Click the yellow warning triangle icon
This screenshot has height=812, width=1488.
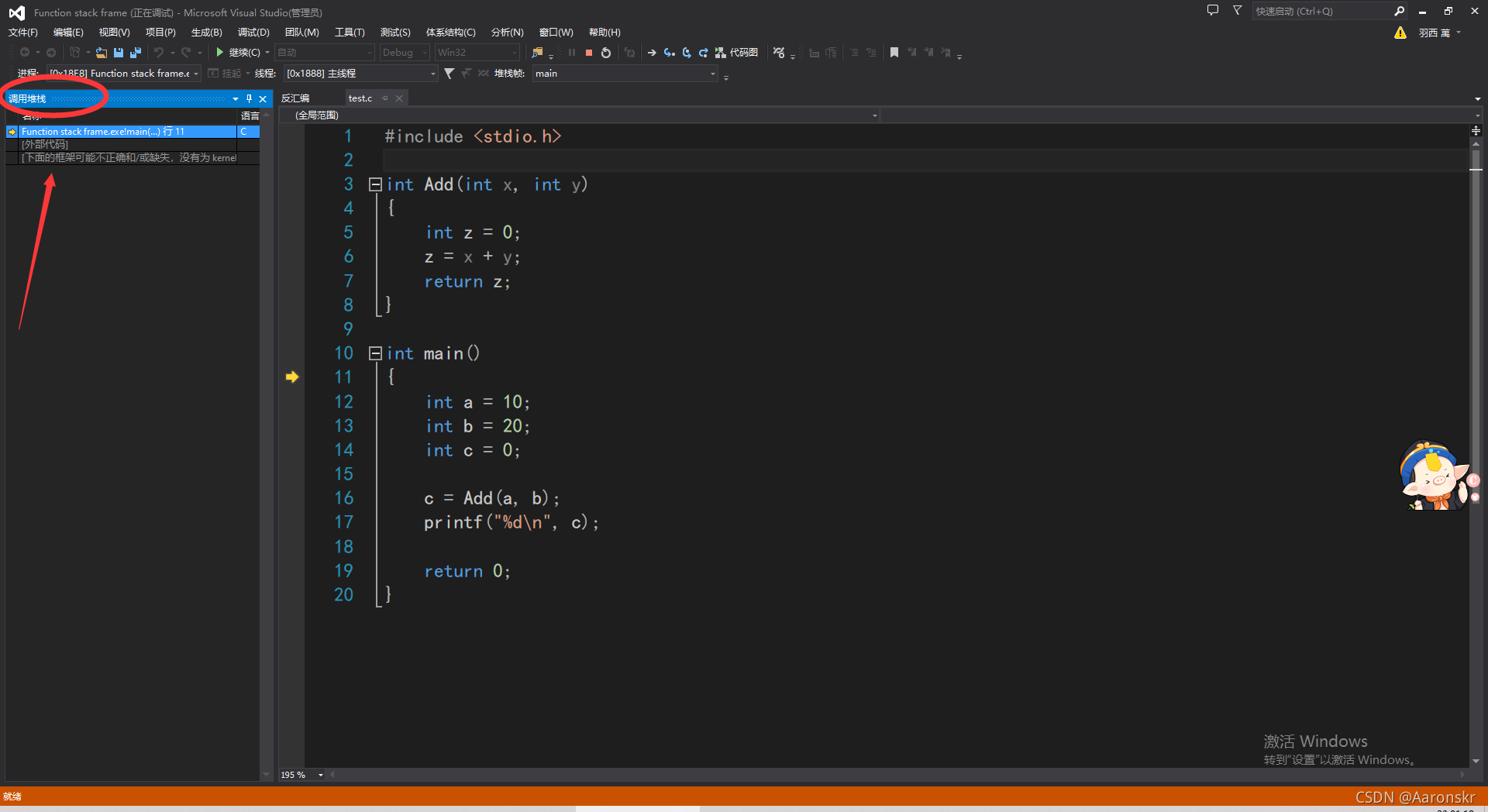tap(1400, 33)
